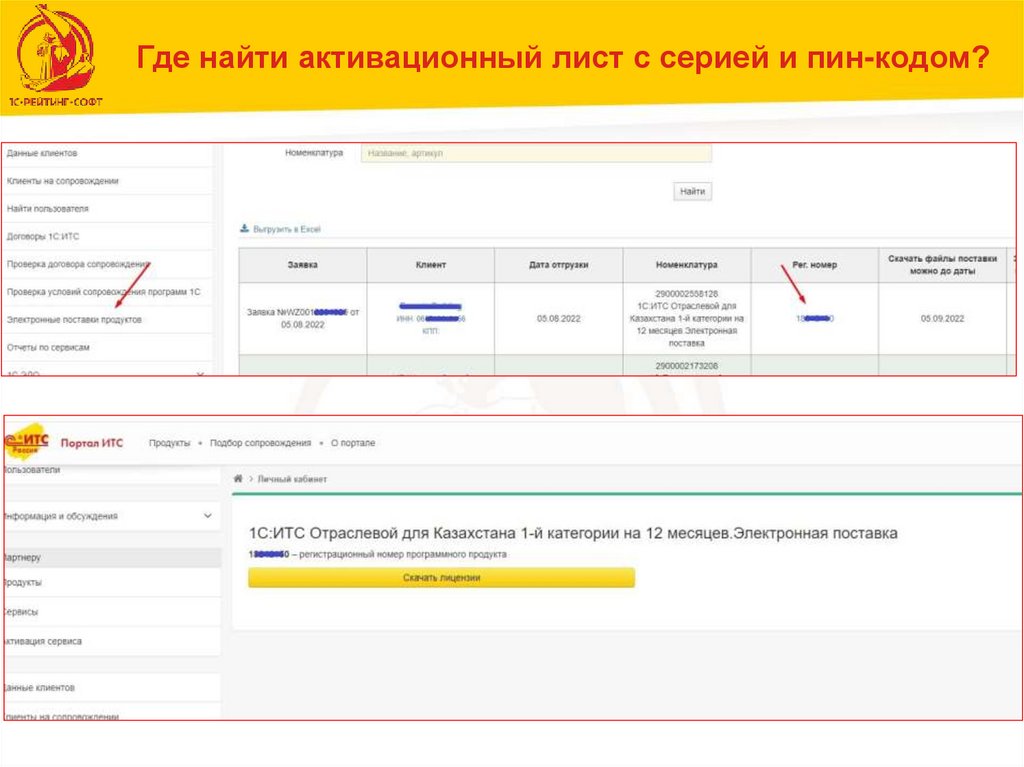
Task: Click the Скачать лицензии button
Action: 441,578
